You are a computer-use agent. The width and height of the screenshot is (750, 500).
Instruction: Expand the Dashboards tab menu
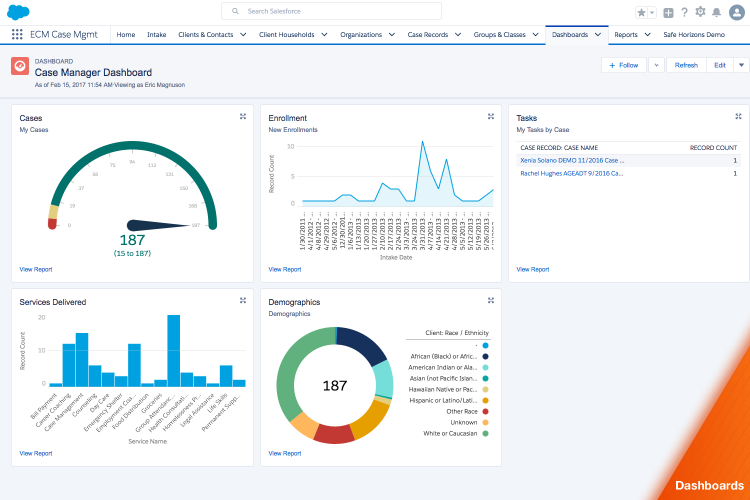point(598,34)
